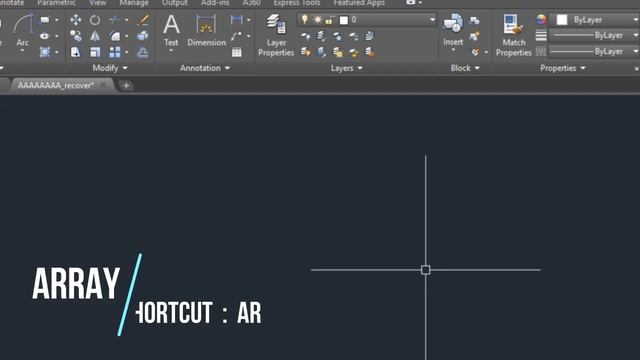640x360 pixels.
Task: Click the layer Isolate icon
Action: coord(321,36)
